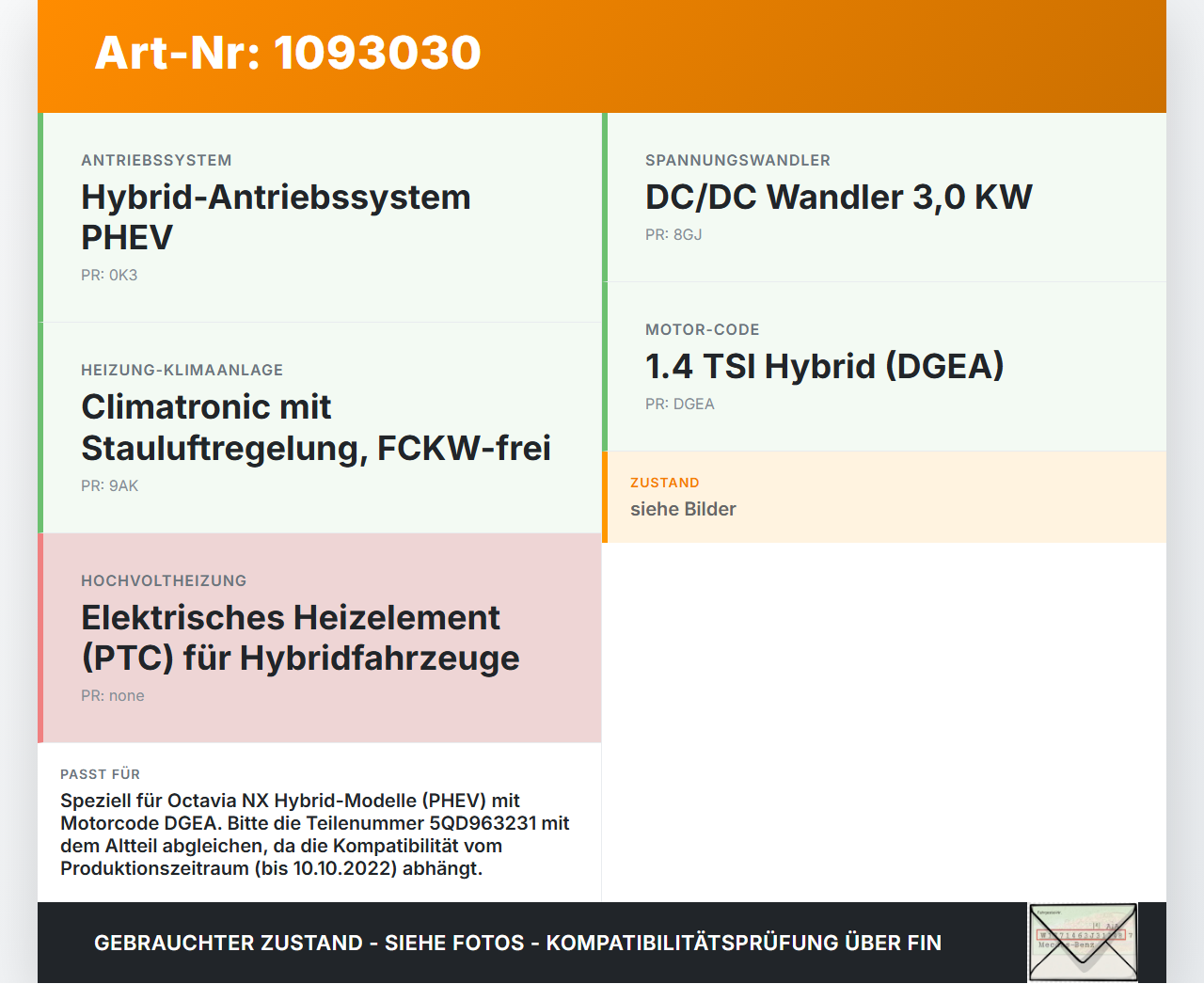Image resolution: width=1204 pixels, height=984 pixels.
Task: Click 'Elektrisches Heizelement (PTC) für Hybridfahrzeuge' heading
Action: [x=300, y=638]
